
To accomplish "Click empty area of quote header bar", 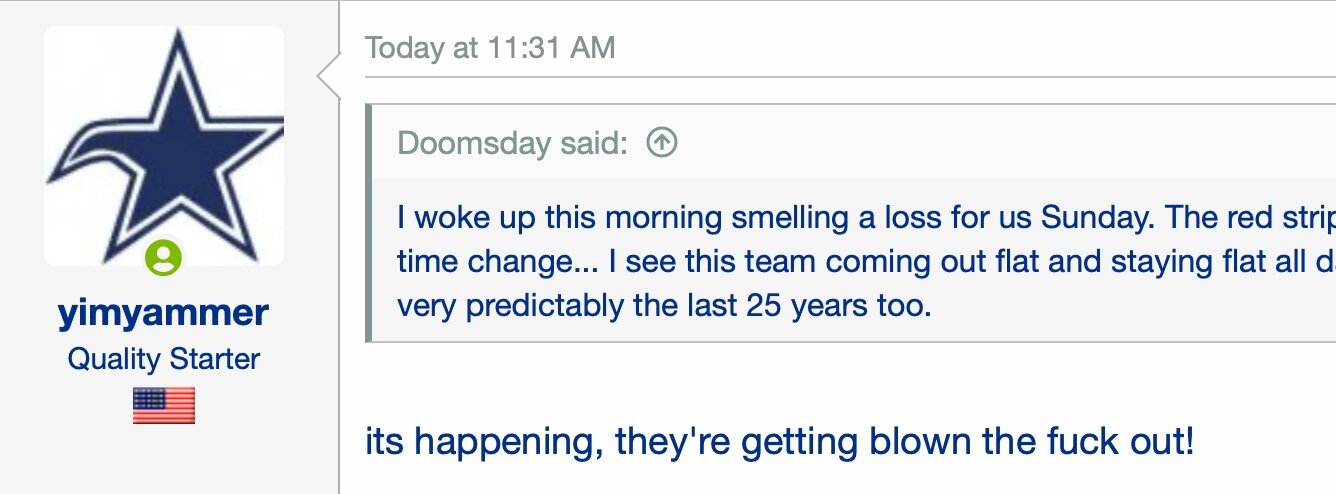I will click(x=1000, y=143).
